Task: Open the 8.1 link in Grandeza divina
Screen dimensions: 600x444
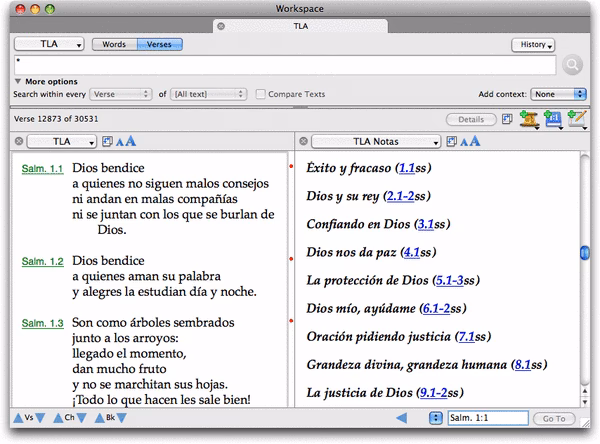Action: point(523,365)
